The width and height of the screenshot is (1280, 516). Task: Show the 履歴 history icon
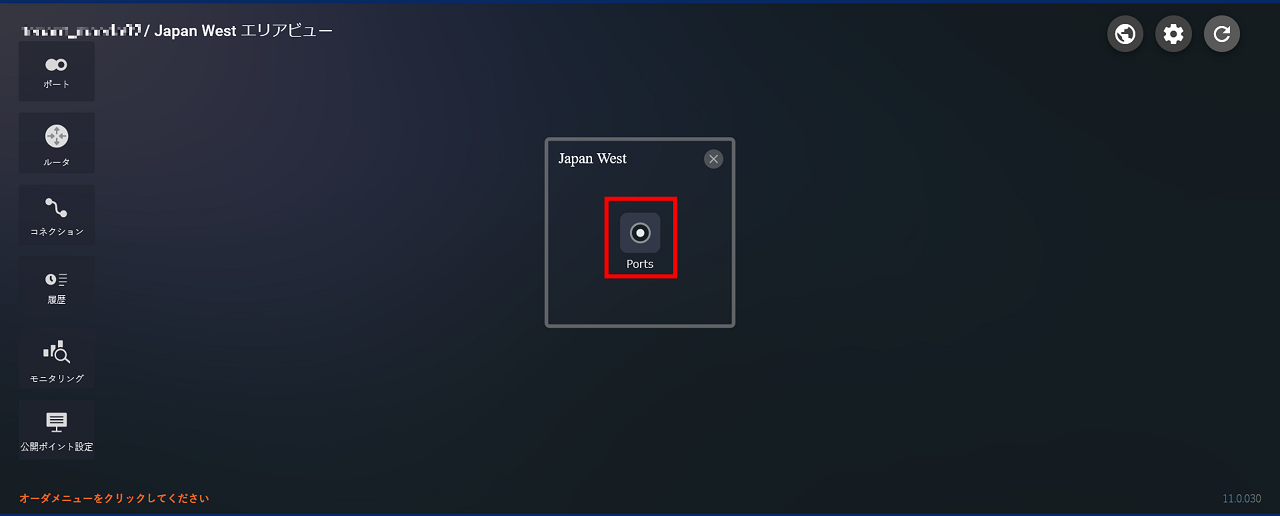(56, 279)
